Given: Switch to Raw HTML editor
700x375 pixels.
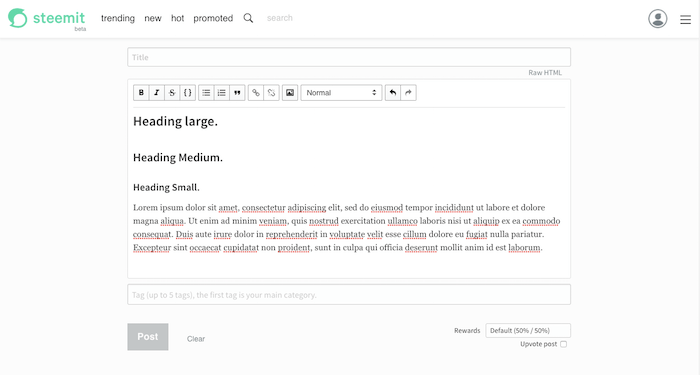Looking at the screenshot, I should [545, 73].
